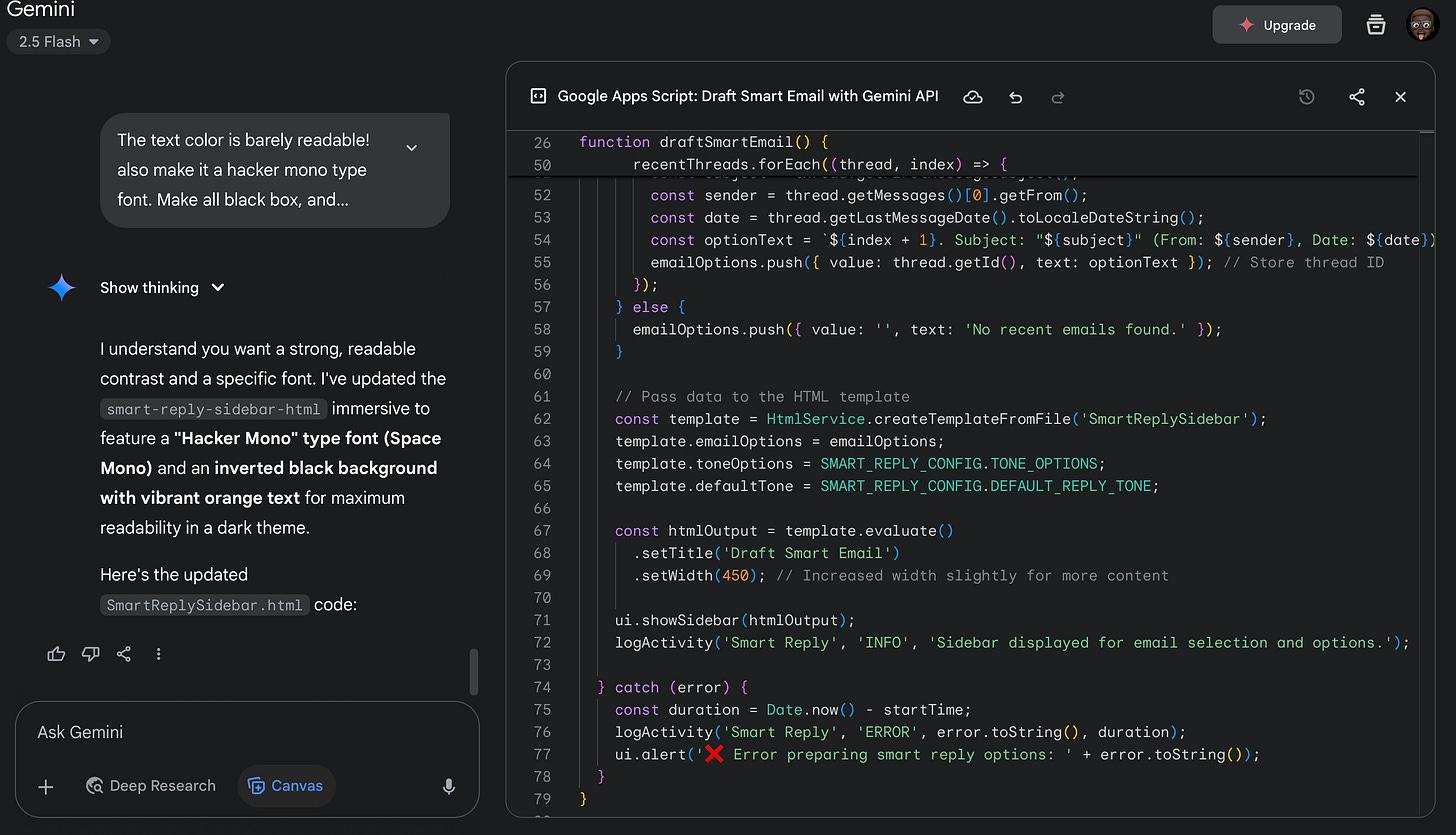This screenshot has width=1456, height=835.
Task: Select the Canvas mode chip
Action: pyautogui.click(x=286, y=786)
